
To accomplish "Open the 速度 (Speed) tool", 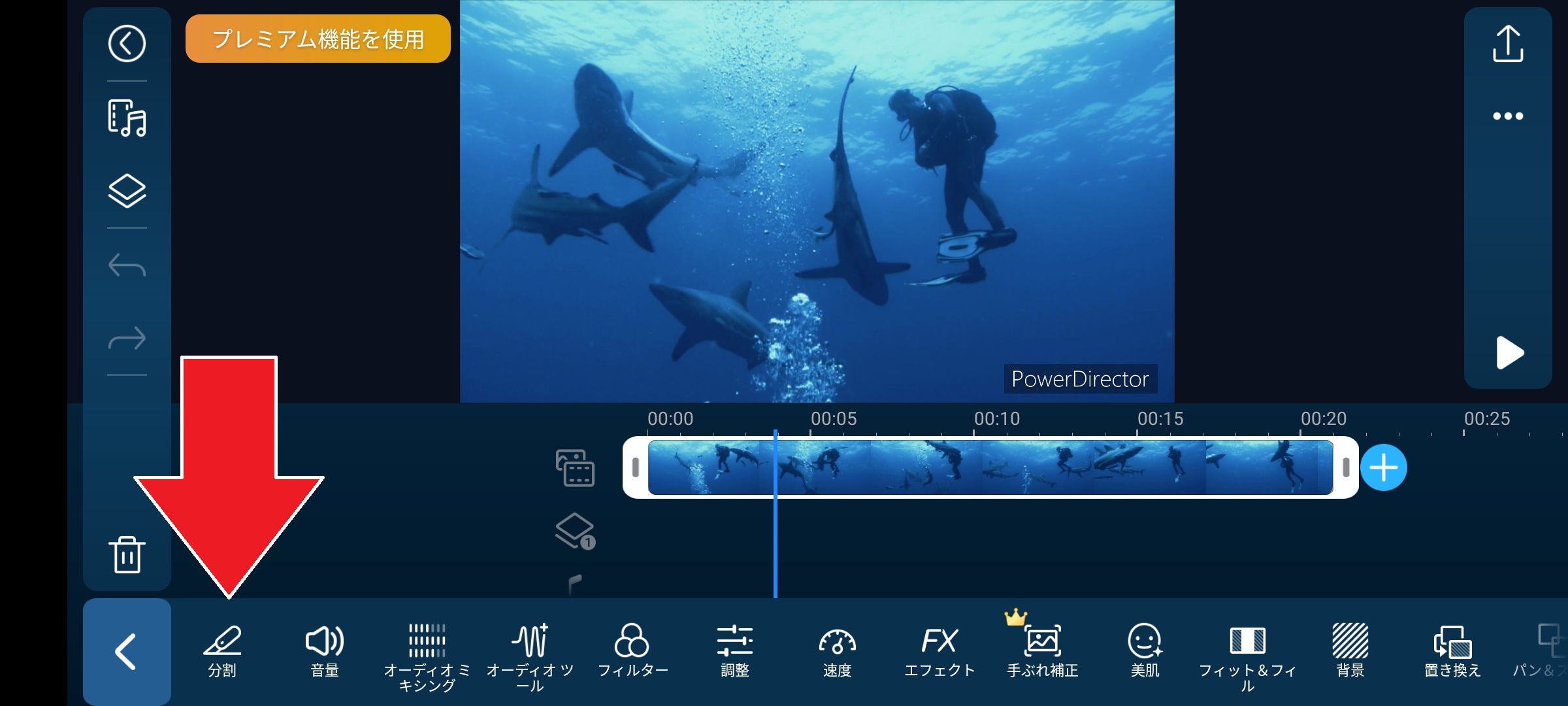I will [837, 651].
